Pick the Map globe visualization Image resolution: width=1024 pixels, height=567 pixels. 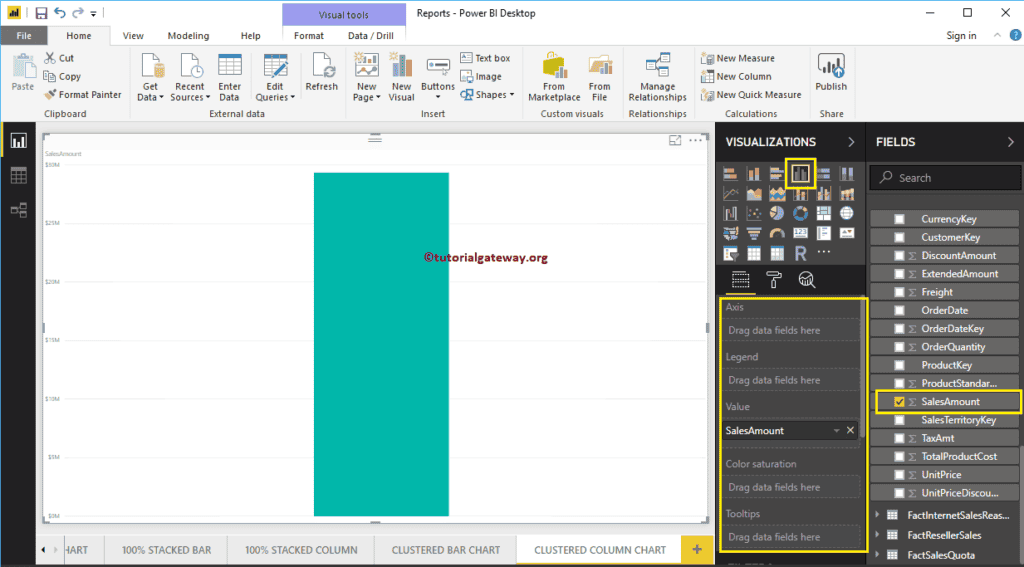(847, 214)
